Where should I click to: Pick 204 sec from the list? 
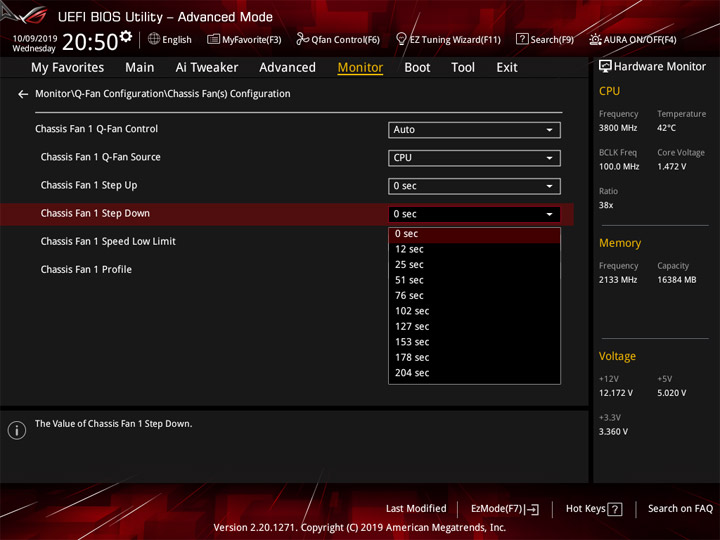pos(474,373)
